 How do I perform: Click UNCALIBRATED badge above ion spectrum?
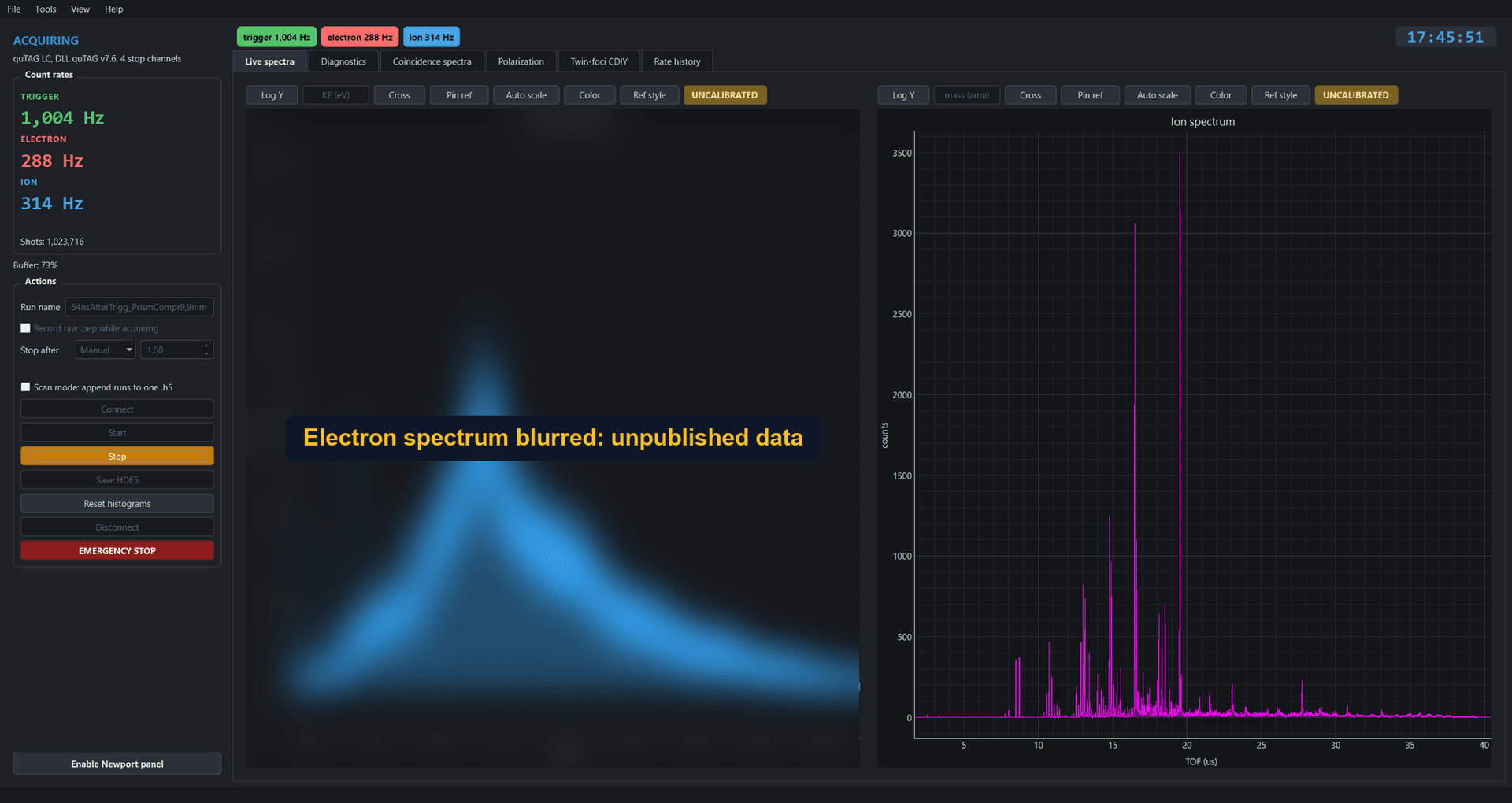(x=1356, y=95)
